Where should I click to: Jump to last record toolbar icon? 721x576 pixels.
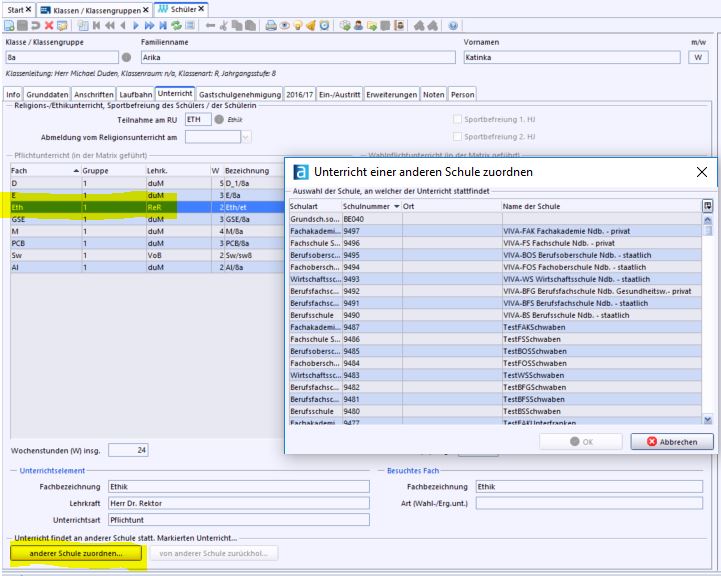click(163, 26)
